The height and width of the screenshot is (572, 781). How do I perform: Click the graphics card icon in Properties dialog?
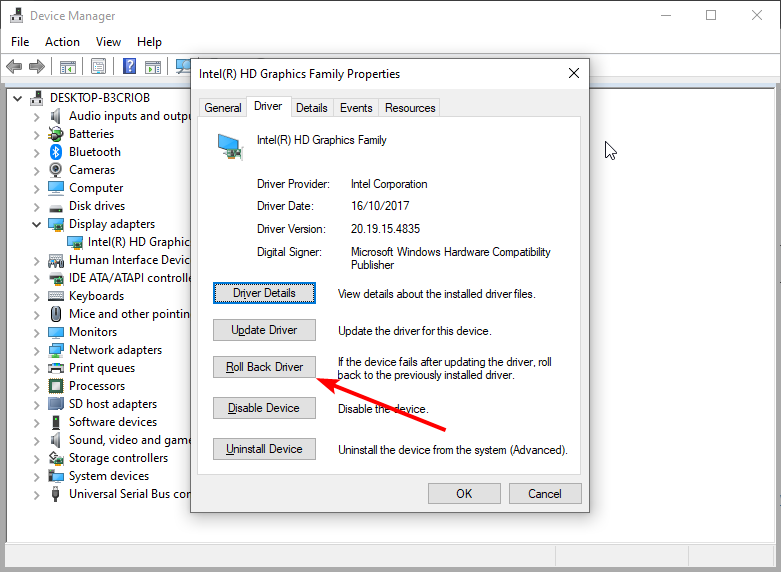(230, 146)
